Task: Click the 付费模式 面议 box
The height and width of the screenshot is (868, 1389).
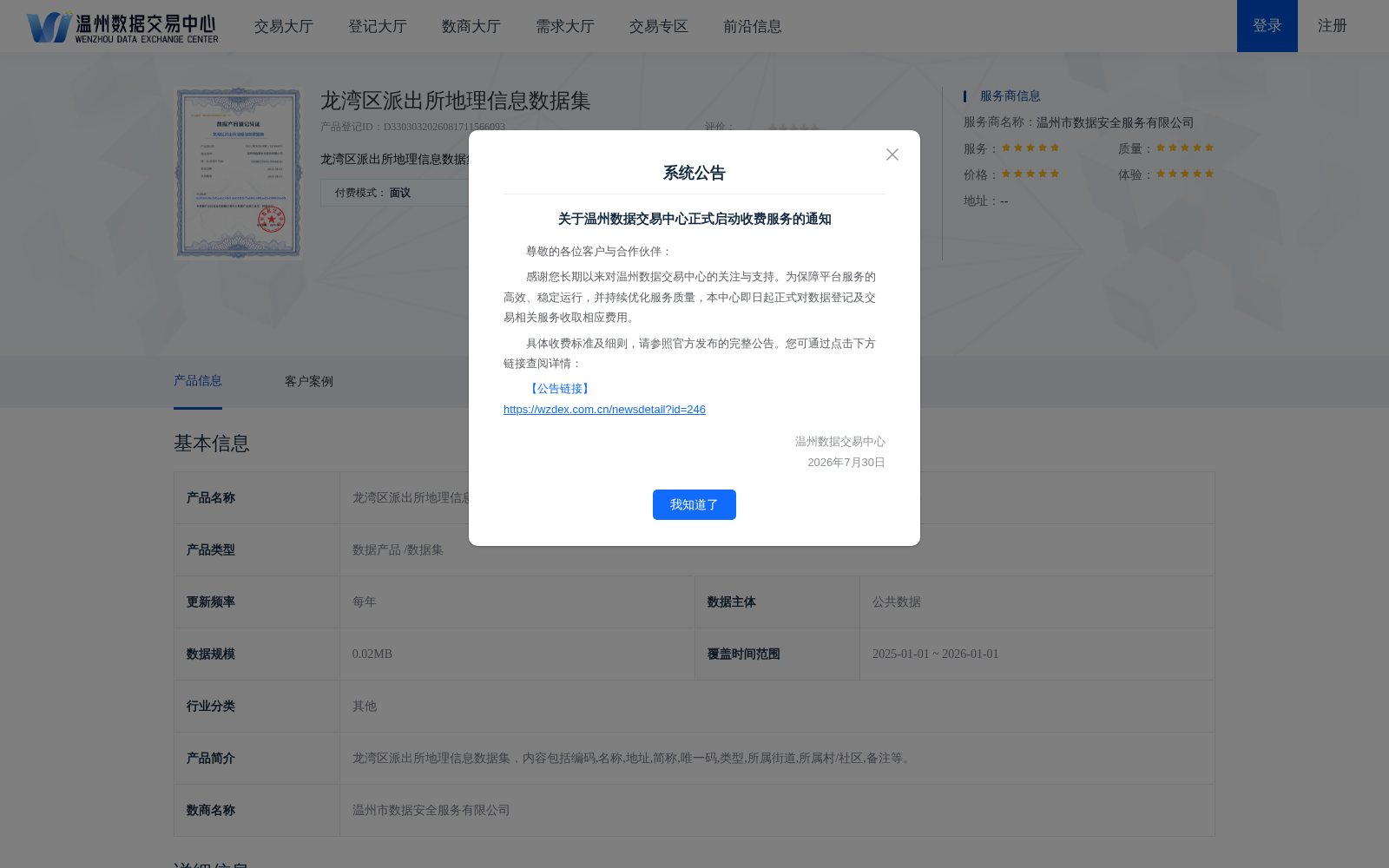Action: (x=395, y=193)
